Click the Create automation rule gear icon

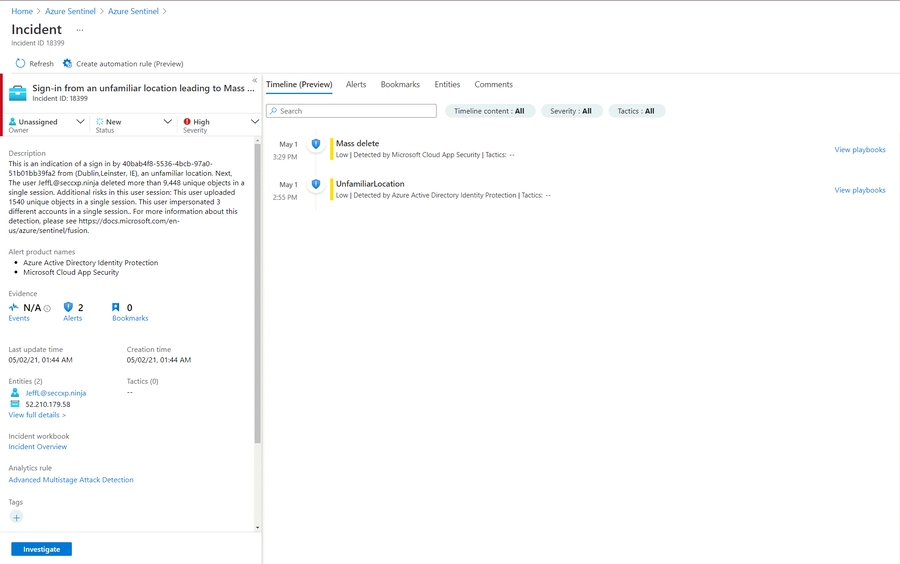pyautogui.click(x=67, y=64)
